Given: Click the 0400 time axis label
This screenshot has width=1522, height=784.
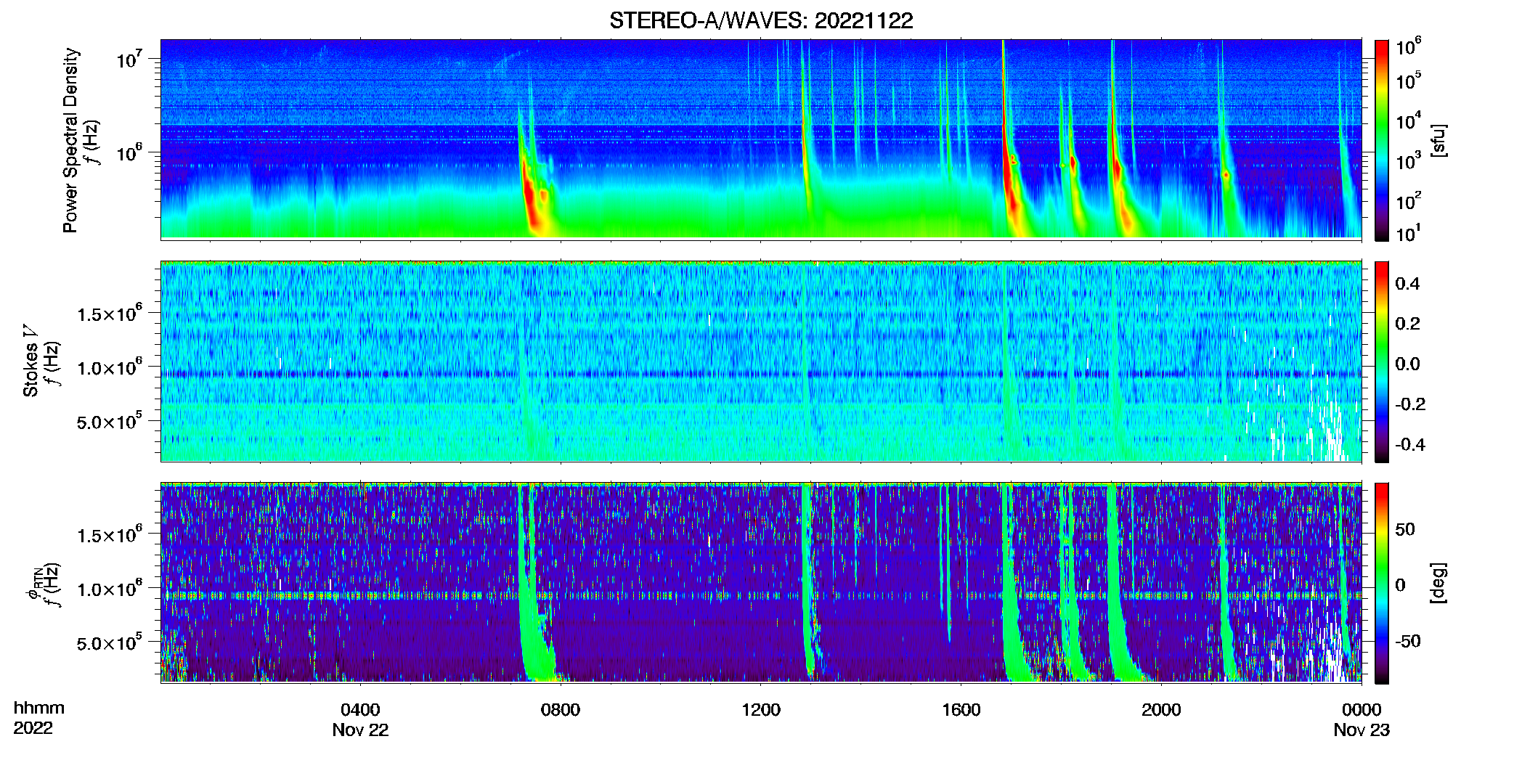Looking at the screenshot, I should tap(360, 710).
